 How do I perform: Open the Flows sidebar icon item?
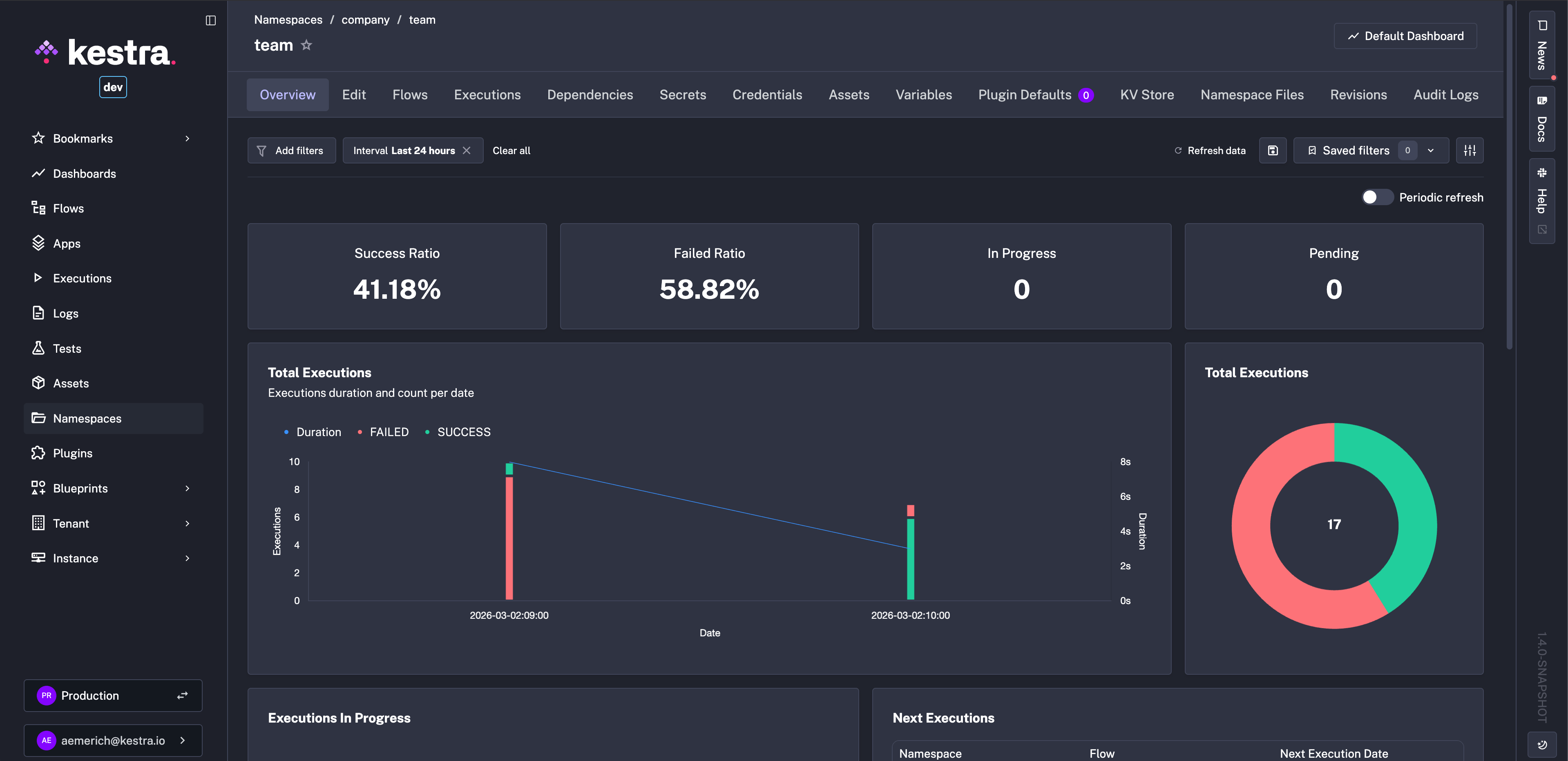tap(38, 208)
